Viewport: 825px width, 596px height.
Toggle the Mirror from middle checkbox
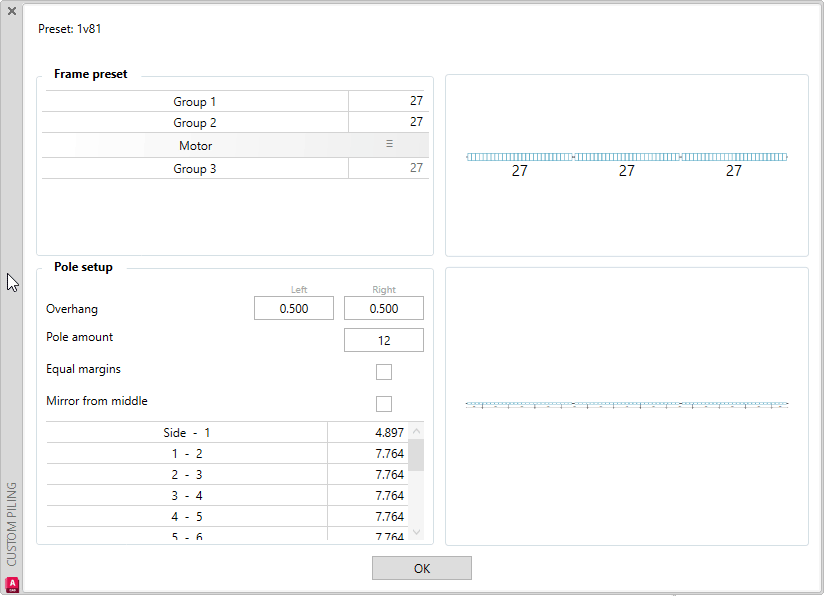[x=384, y=404]
